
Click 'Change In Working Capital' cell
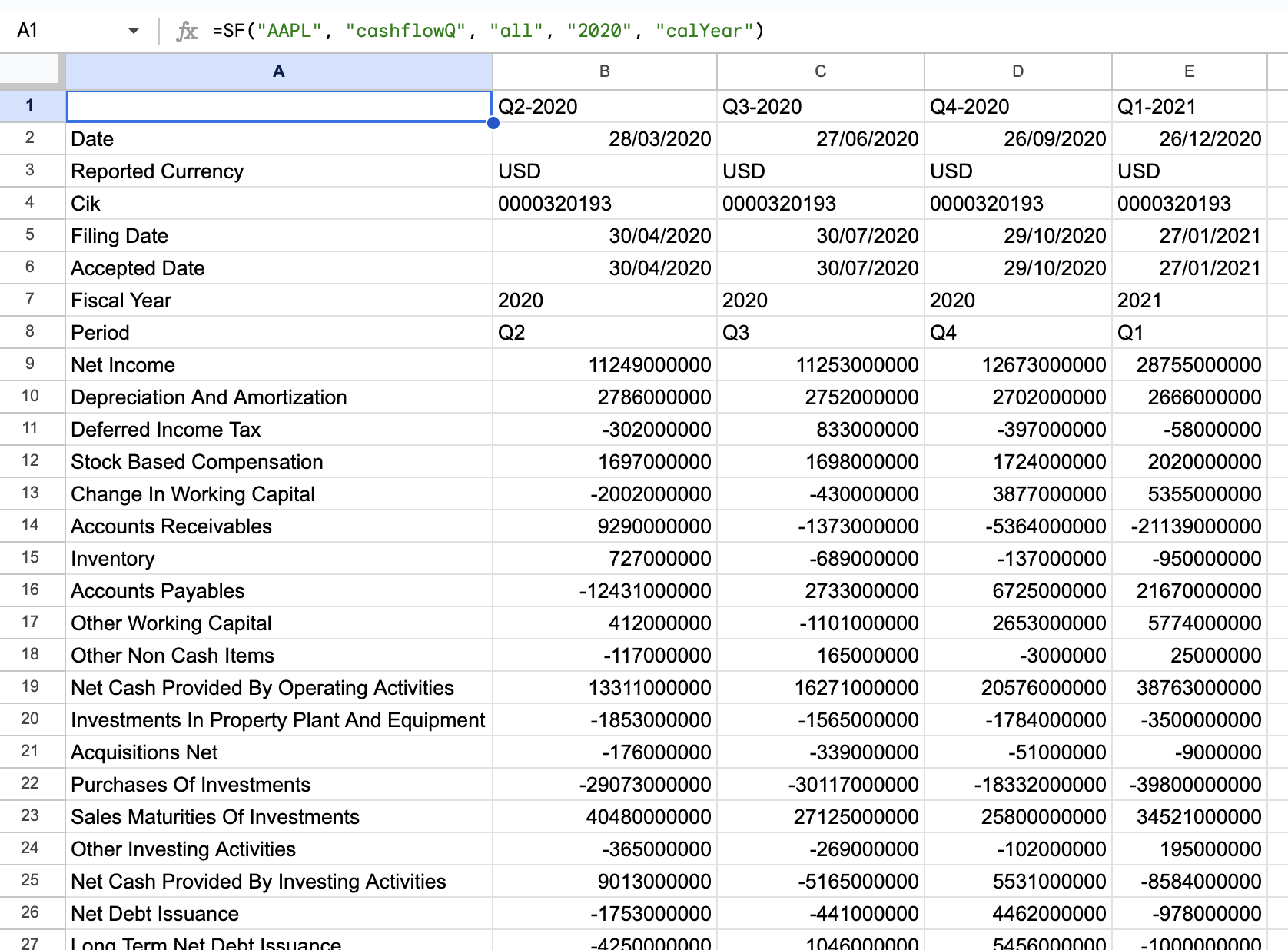(279, 494)
